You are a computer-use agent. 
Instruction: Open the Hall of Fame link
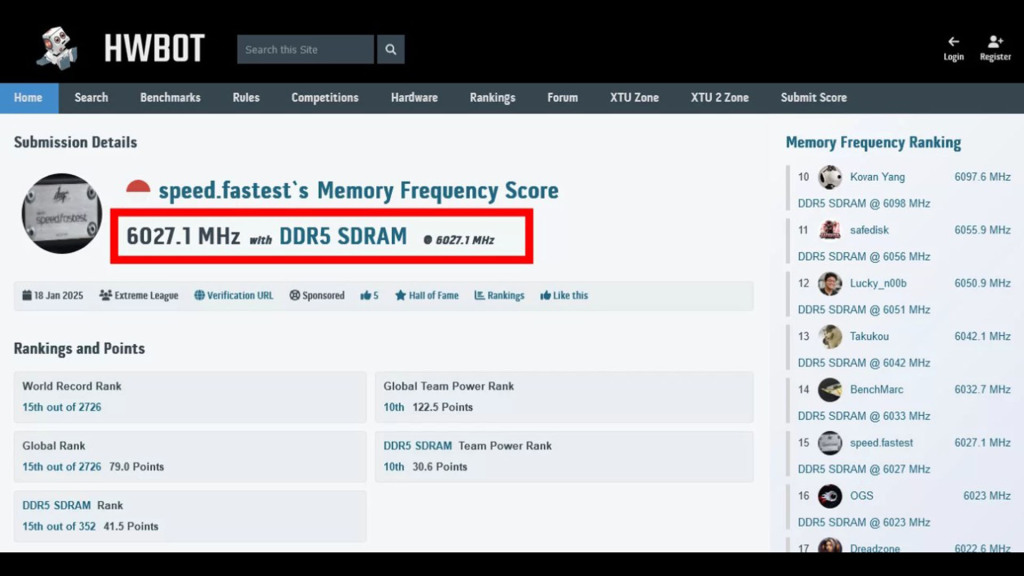(x=433, y=295)
